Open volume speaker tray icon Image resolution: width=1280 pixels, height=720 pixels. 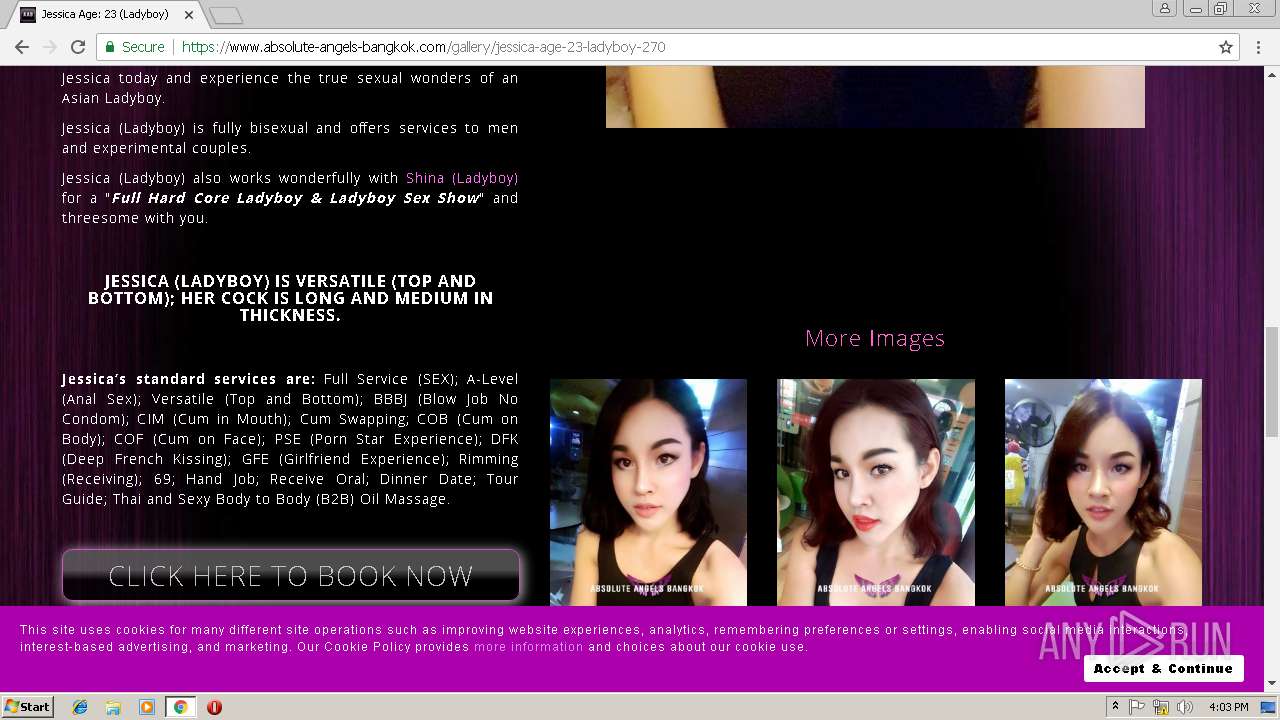point(1185,707)
